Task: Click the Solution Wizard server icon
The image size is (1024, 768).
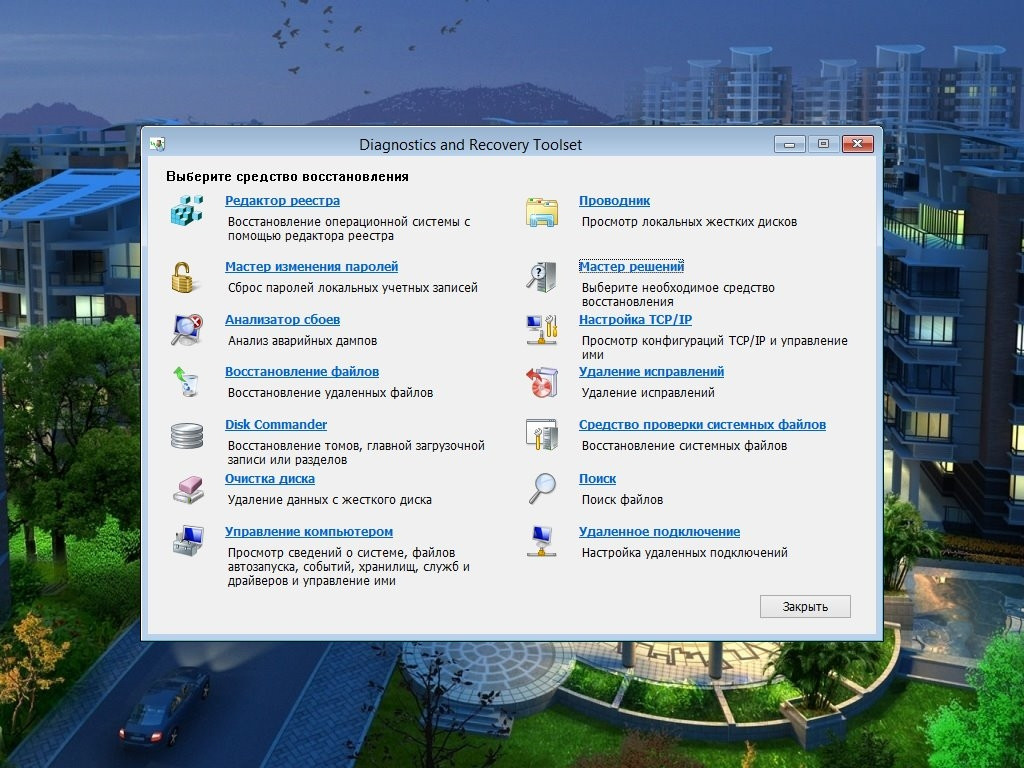Action: 542,276
